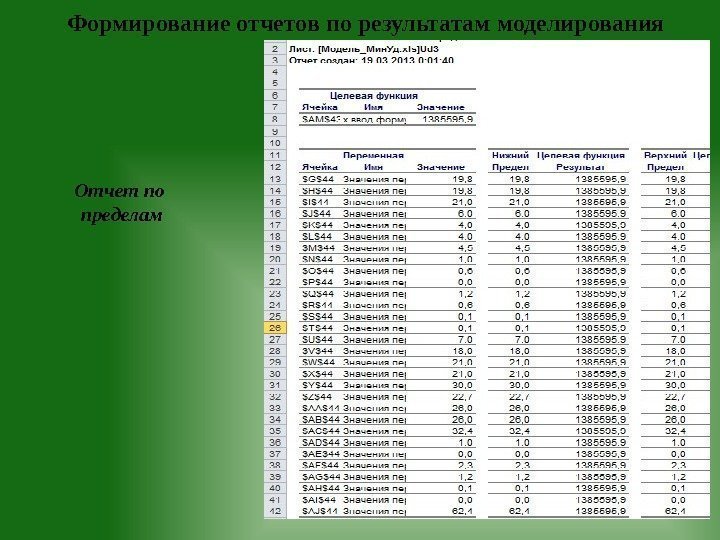The width and height of the screenshot is (720, 540).
Task: Click the 'Отчет создан' date line in row 3
Action: [371, 60]
